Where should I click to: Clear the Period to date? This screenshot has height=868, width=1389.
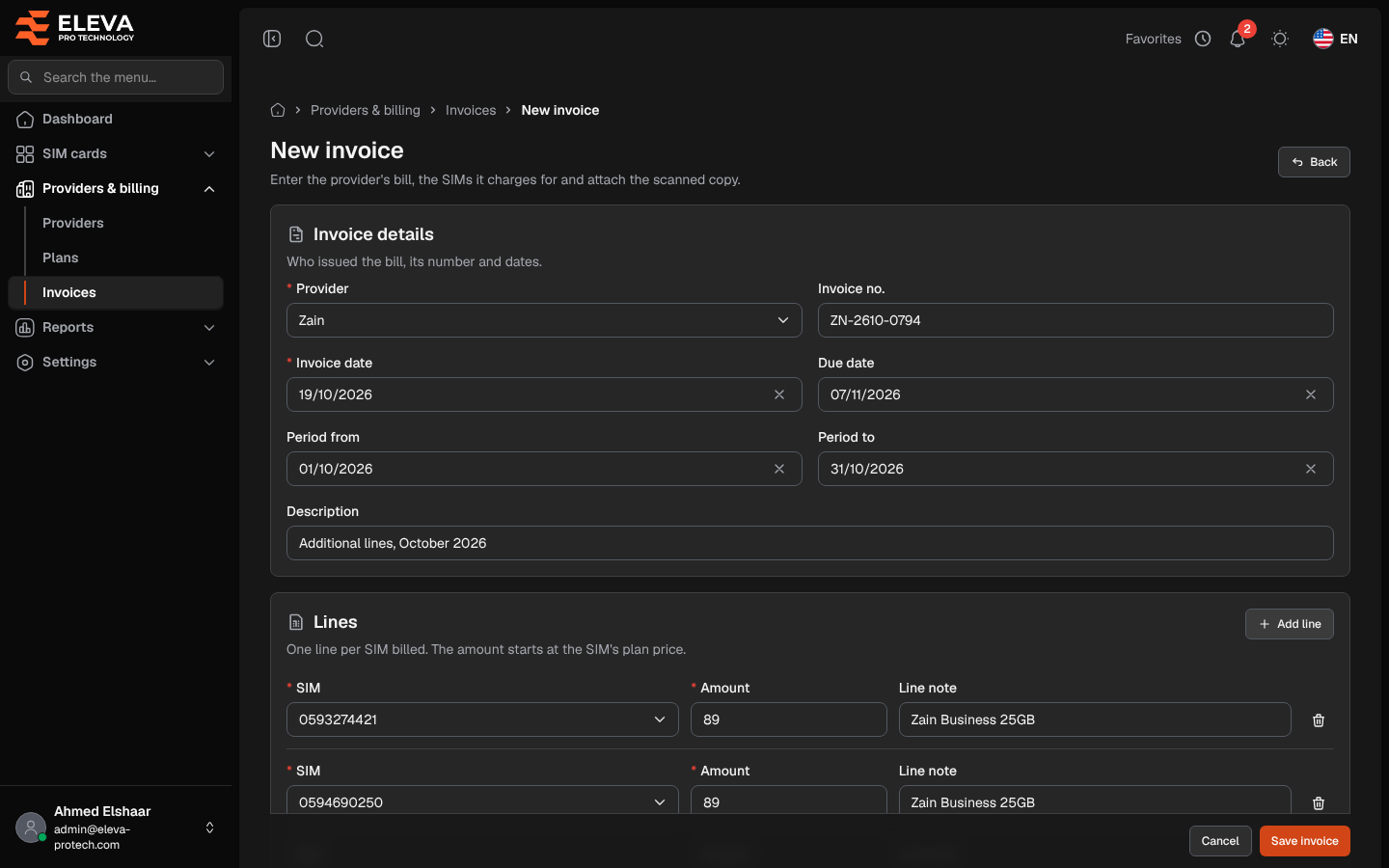click(x=1311, y=469)
